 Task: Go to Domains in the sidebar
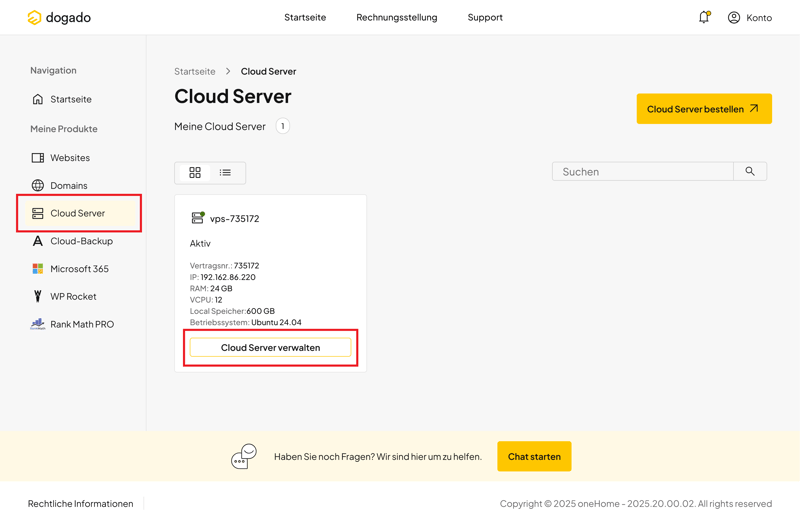tap(68, 185)
